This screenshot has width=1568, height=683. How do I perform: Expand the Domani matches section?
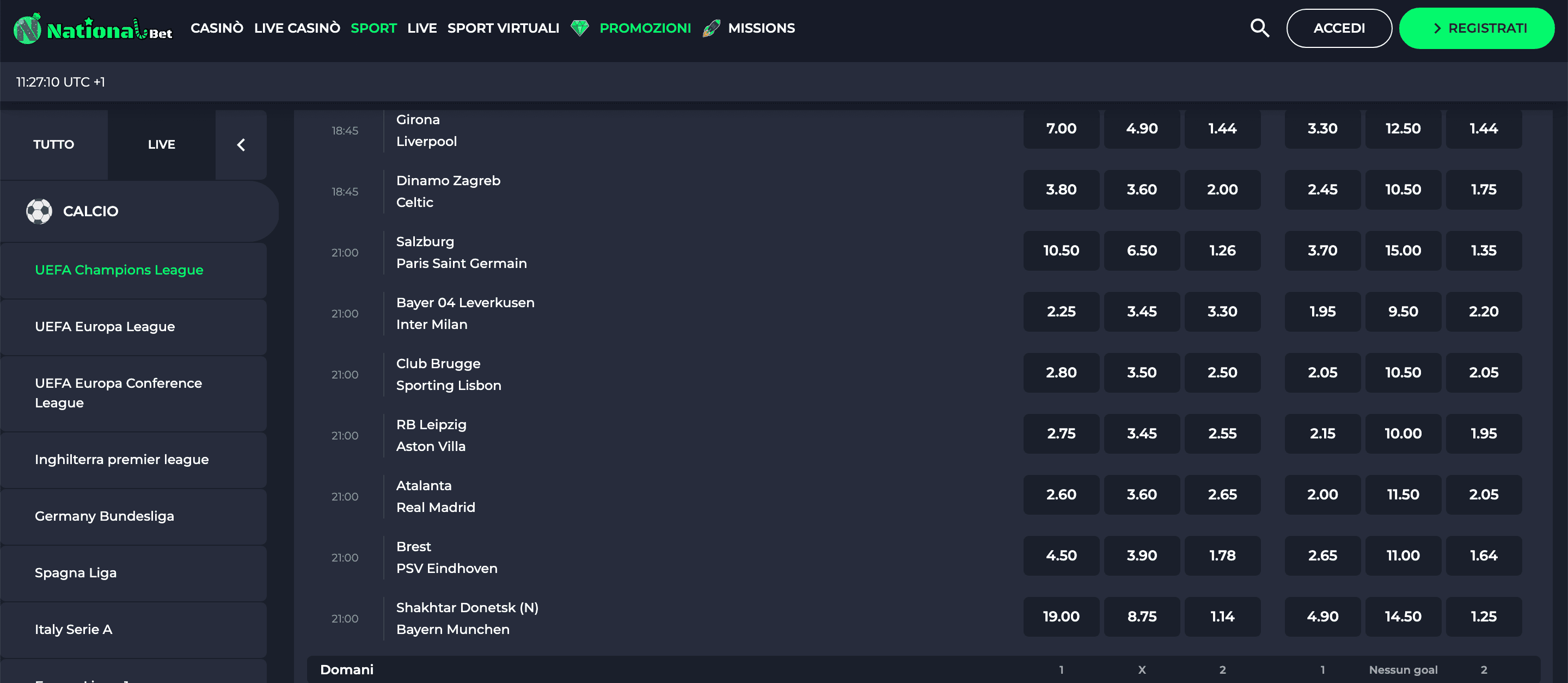point(347,669)
